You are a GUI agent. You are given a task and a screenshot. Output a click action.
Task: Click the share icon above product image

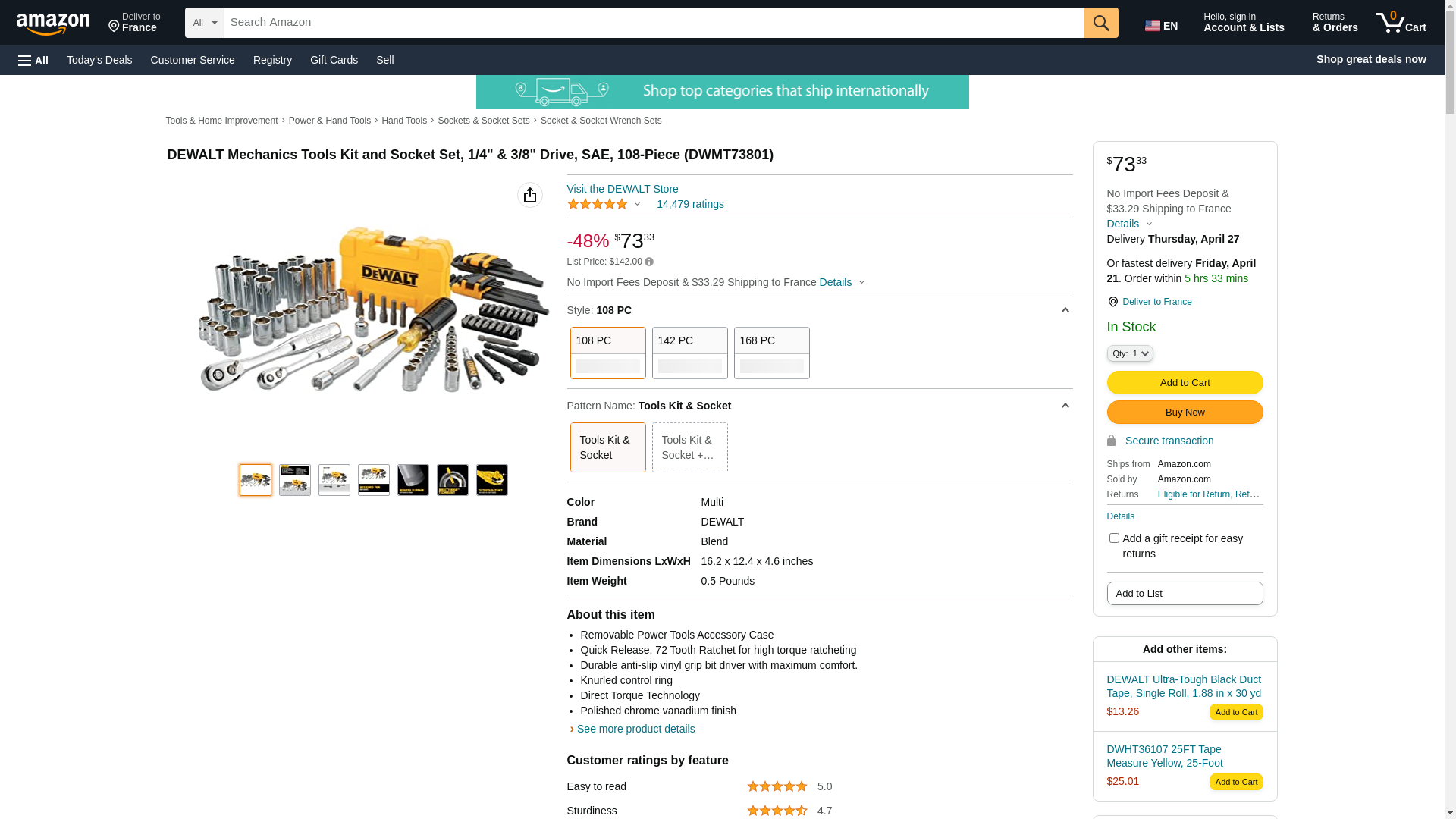click(530, 195)
